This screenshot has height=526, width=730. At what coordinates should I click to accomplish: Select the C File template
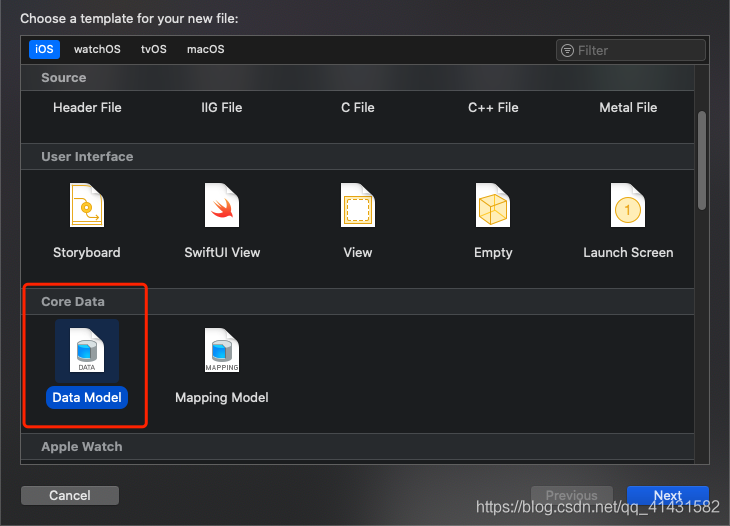(358, 108)
